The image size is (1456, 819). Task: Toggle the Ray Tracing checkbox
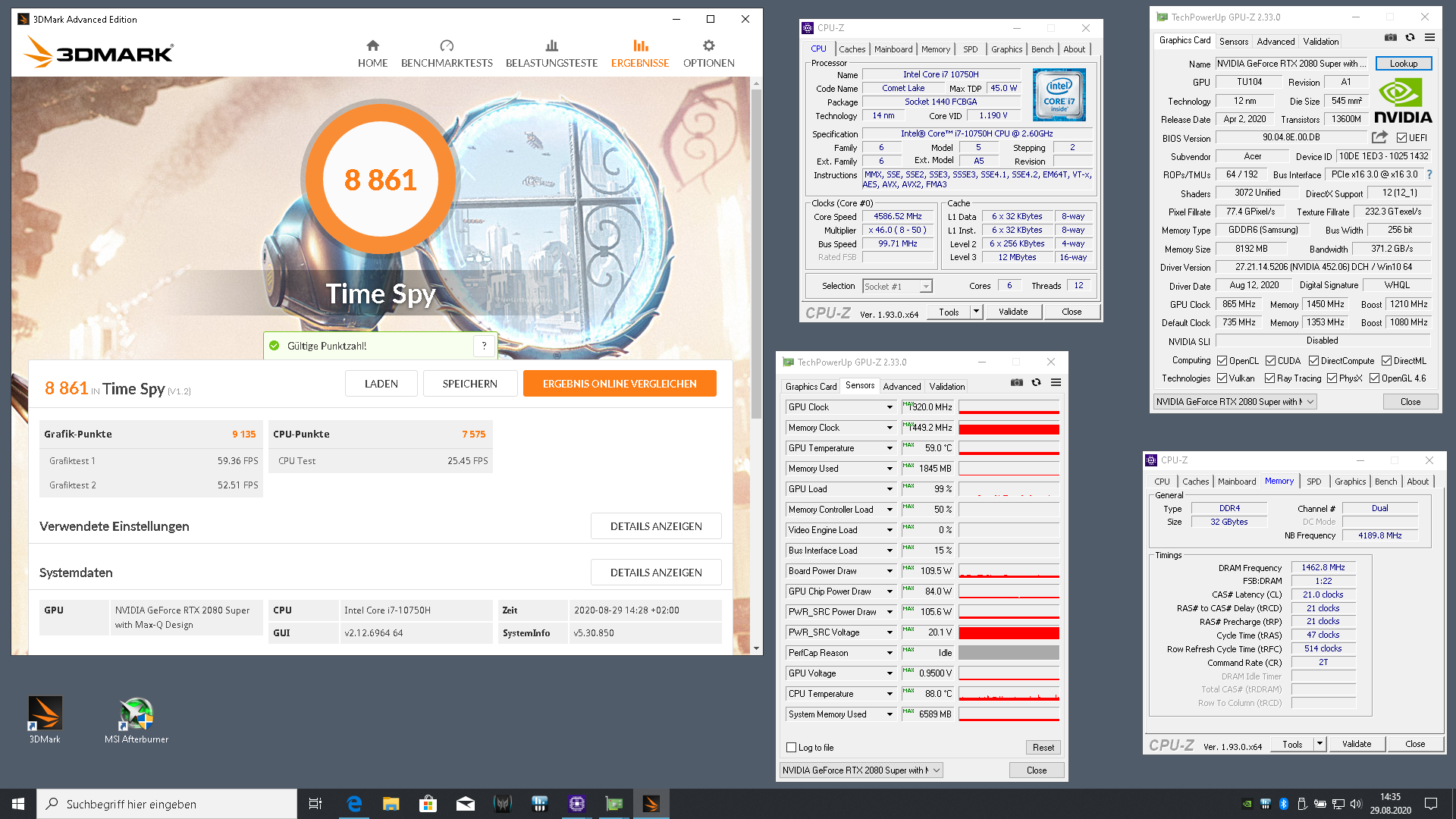pyautogui.click(x=1269, y=378)
